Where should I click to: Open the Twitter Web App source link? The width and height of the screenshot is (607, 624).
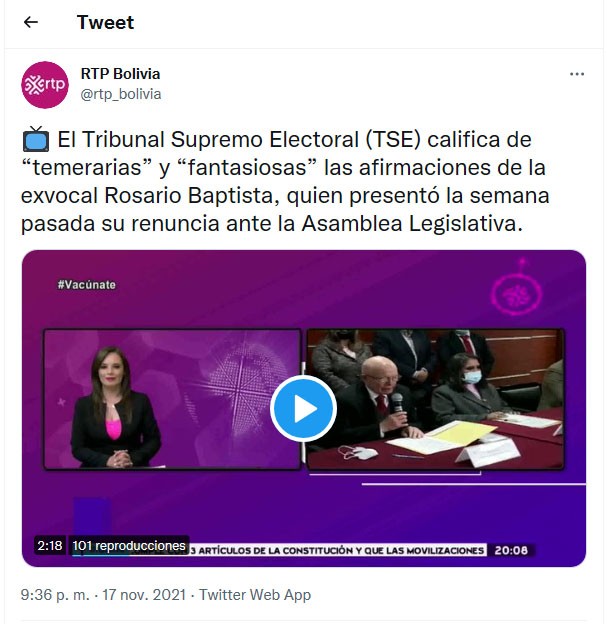255,595
